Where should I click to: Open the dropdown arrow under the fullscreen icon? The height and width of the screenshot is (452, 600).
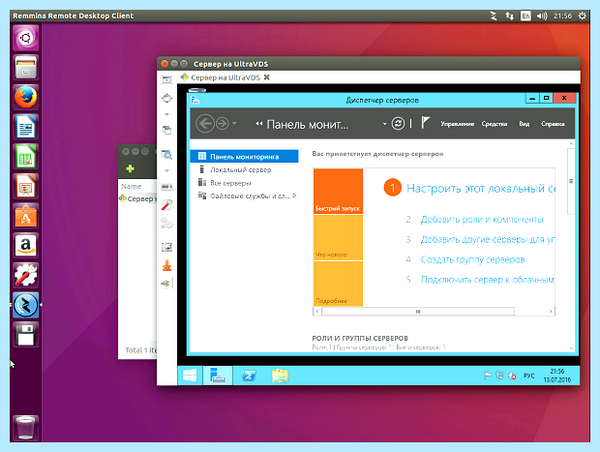(167, 114)
